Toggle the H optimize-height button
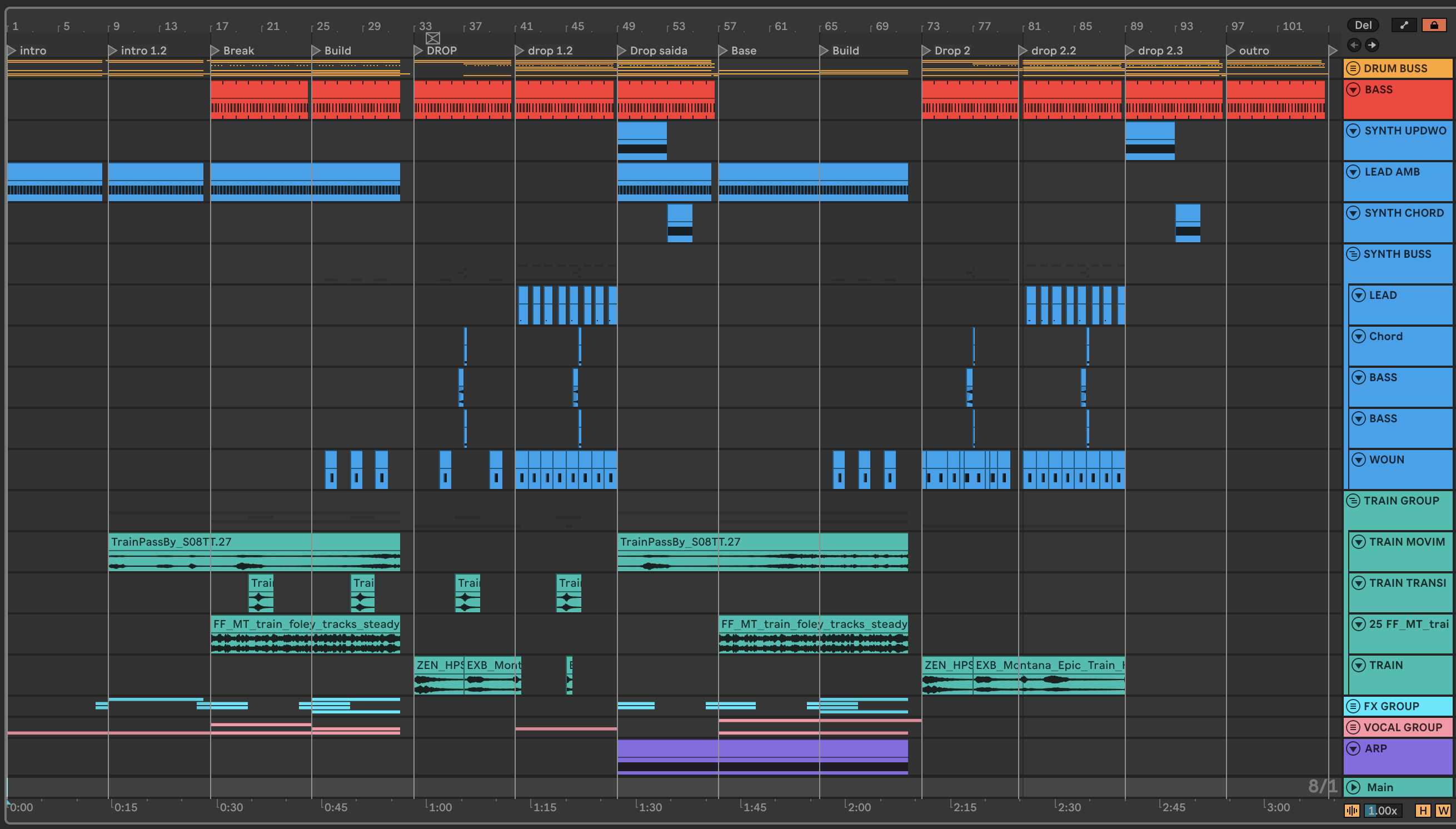Image resolution: width=1456 pixels, height=829 pixels. 1423,810
